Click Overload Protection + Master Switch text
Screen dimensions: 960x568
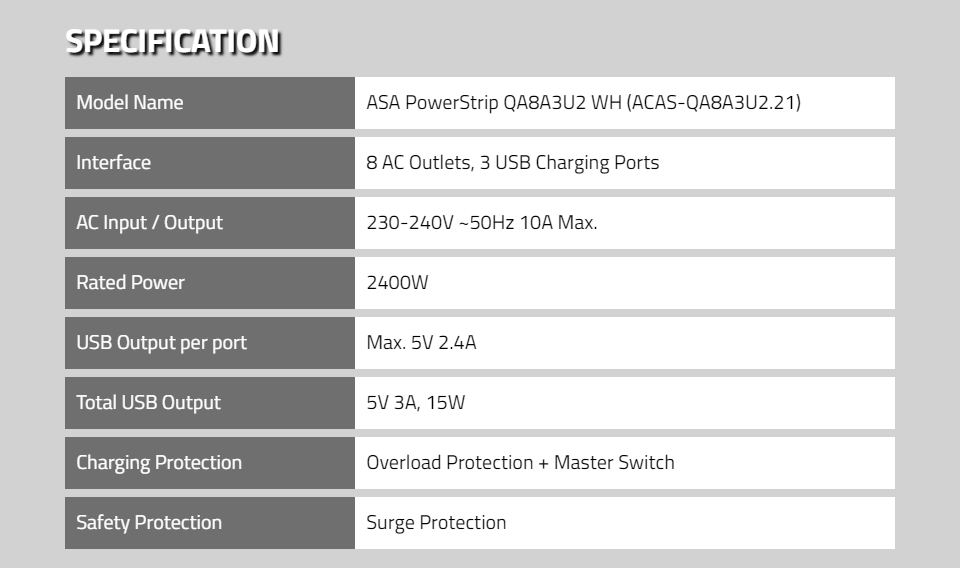(520, 462)
